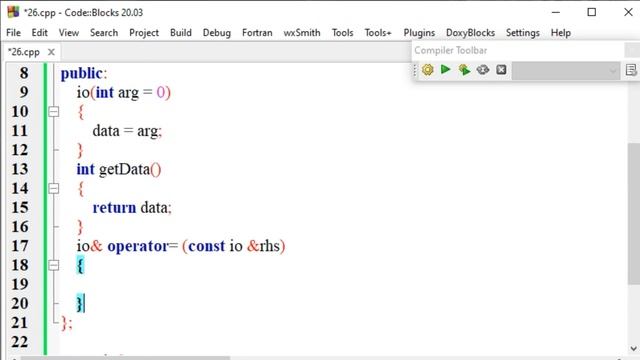Click the Build gear icon
Image resolution: width=640 pixels, height=360 pixels.
427,70
